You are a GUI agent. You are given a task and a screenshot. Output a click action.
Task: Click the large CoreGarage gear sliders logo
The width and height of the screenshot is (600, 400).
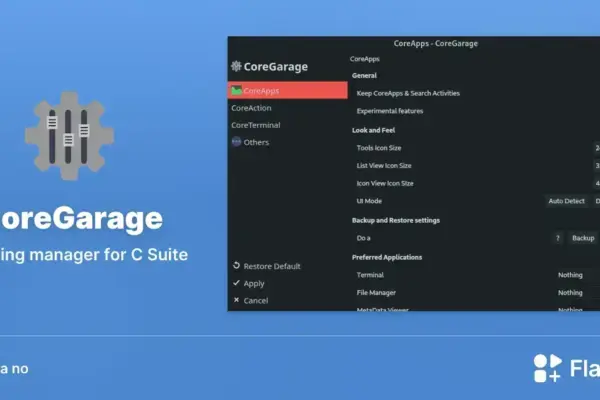click(69, 136)
